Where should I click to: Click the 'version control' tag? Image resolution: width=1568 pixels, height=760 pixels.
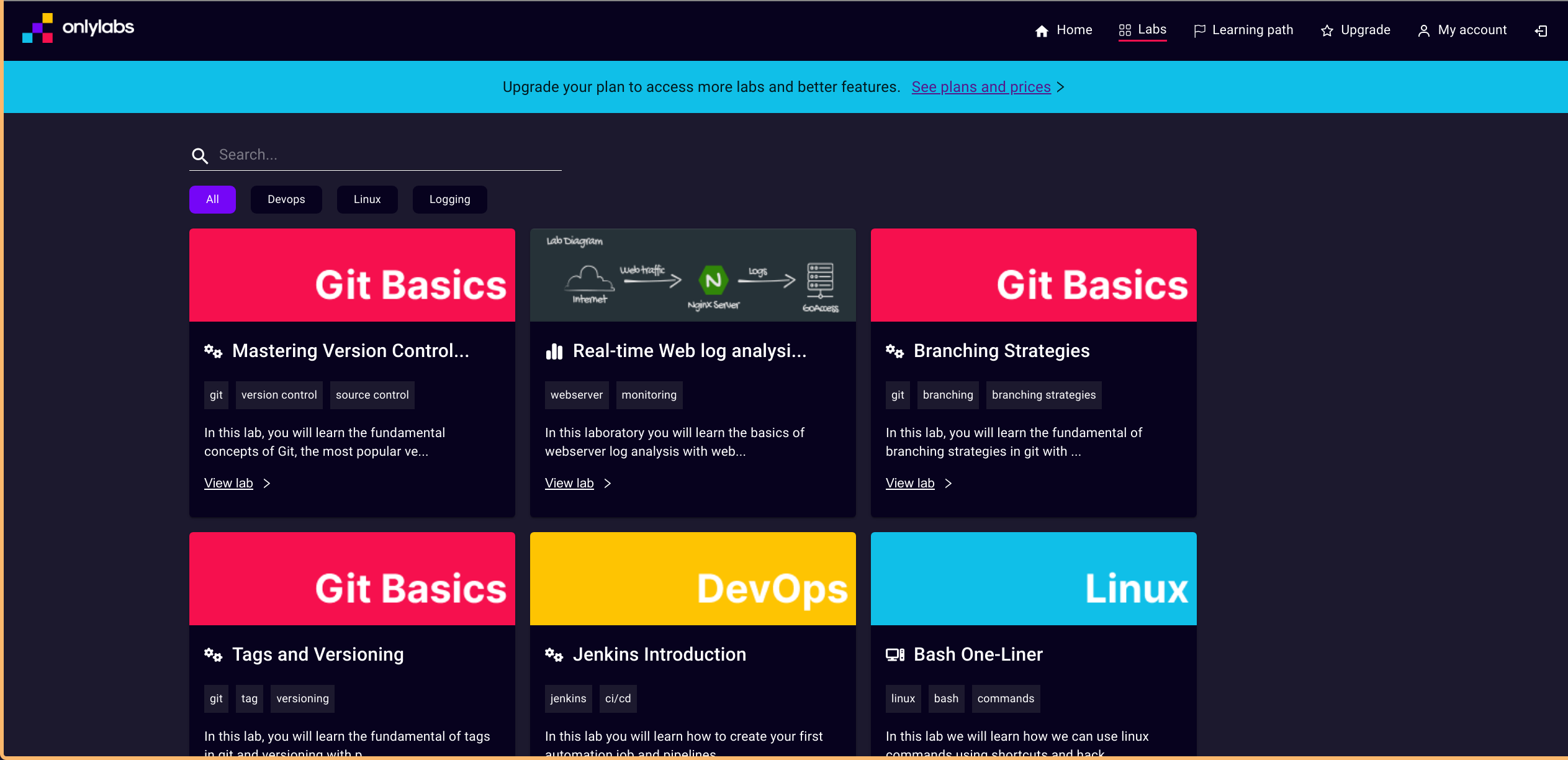(x=279, y=395)
